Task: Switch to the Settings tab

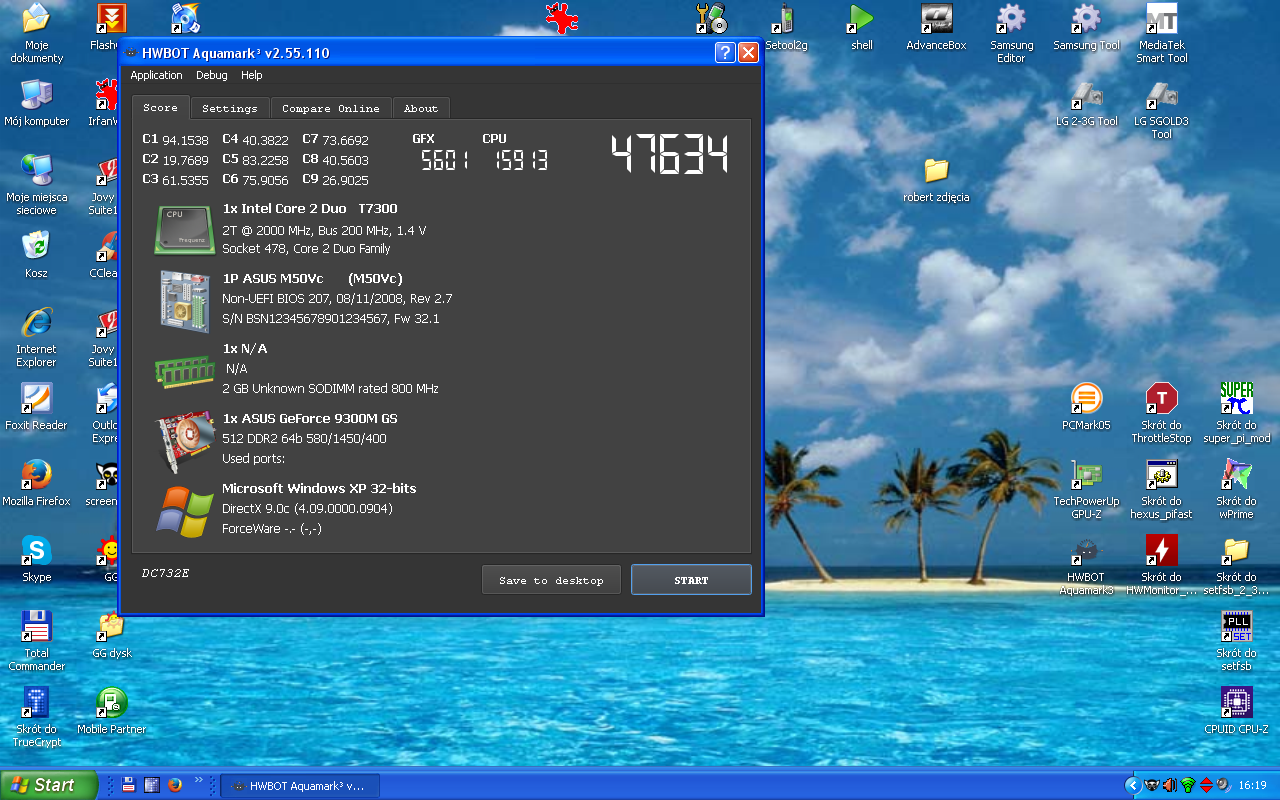Action: [x=230, y=108]
